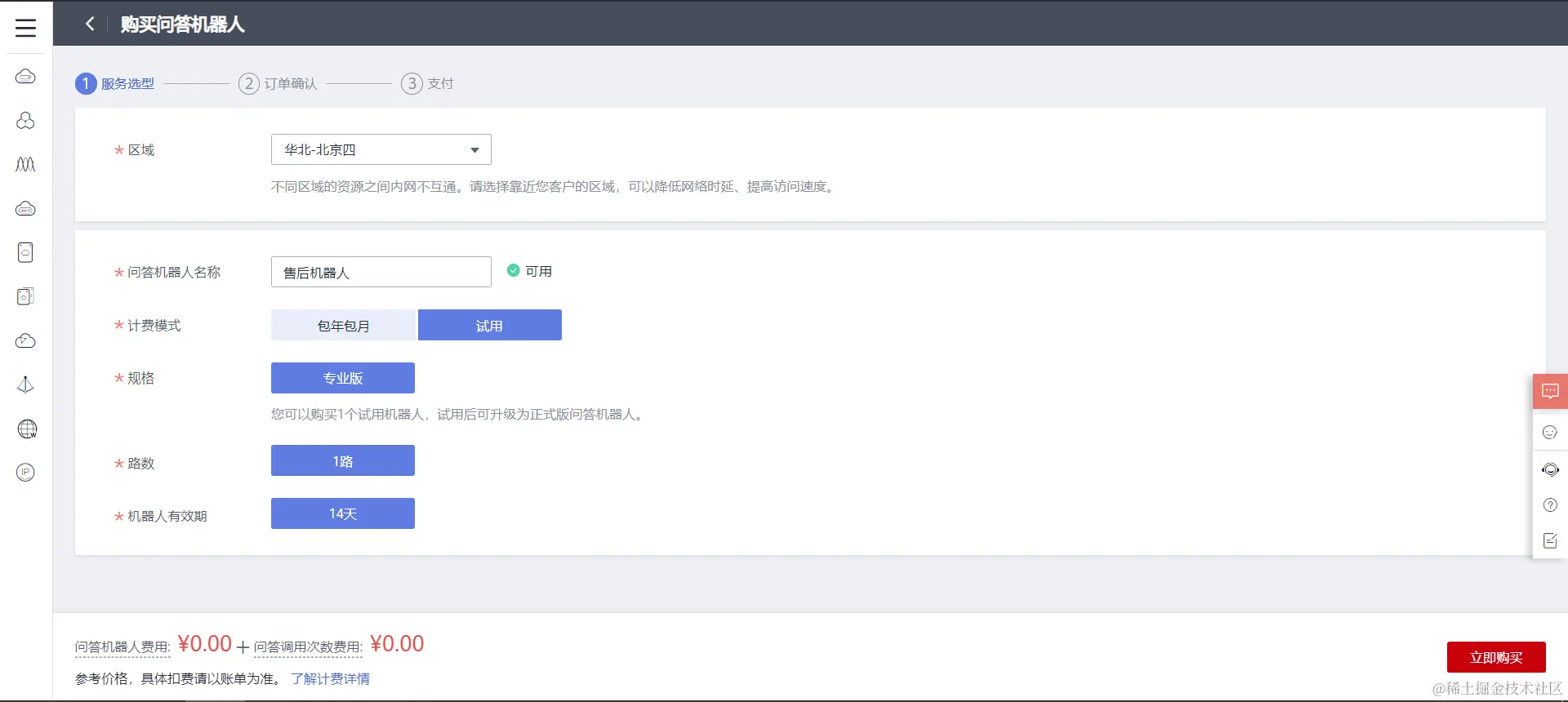The height and width of the screenshot is (702, 1568).
Task: Click the 问答调用次数费用 label
Action: [x=308, y=647]
